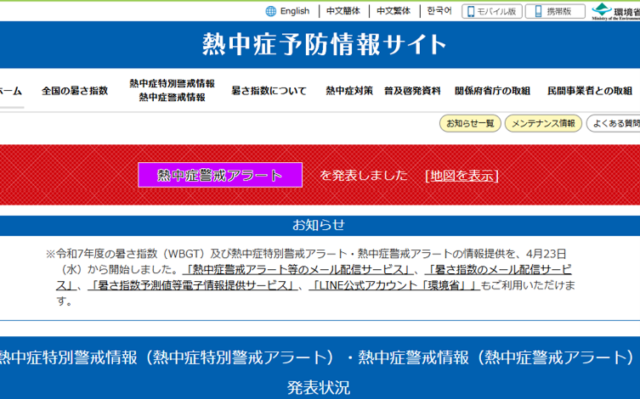Image resolution: width=640 pixels, height=399 pixels.
Task: Click the globe icon beside English
Action: coord(271,11)
